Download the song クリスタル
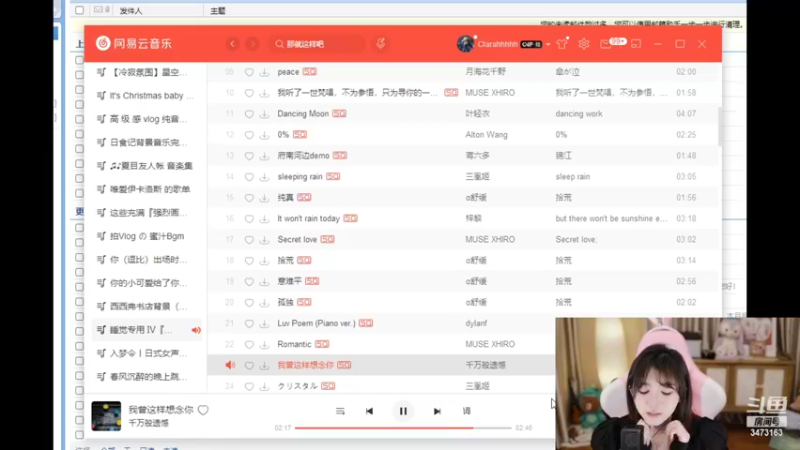 tap(264, 386)
